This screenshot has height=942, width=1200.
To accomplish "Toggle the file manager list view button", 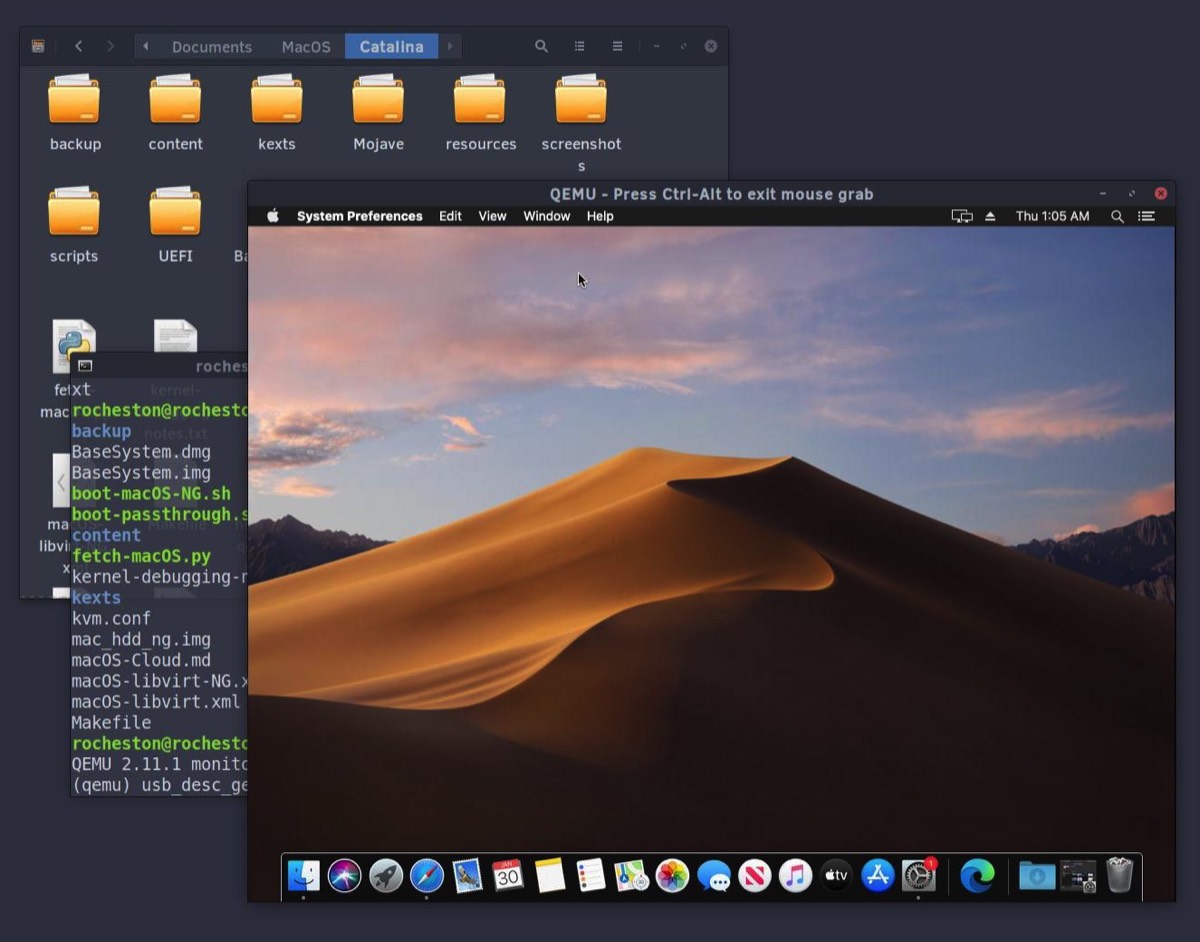I will 580,46.
